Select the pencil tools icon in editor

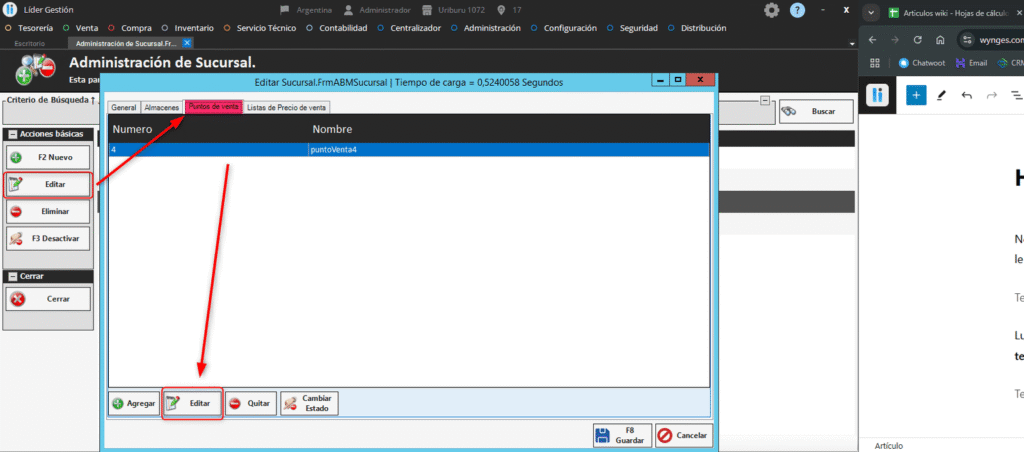941,95
